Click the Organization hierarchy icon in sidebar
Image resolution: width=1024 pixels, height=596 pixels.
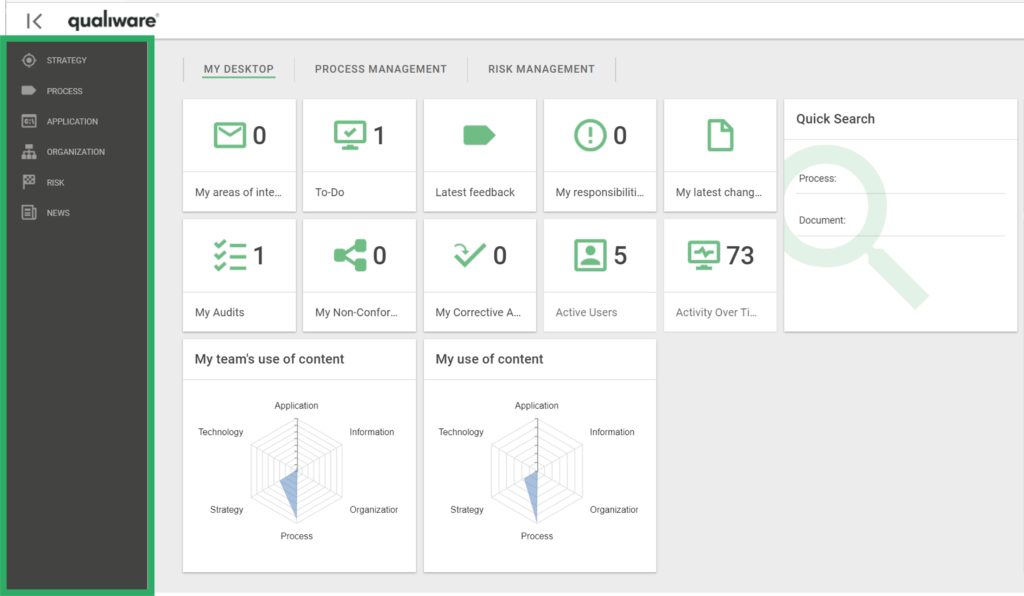29,152
